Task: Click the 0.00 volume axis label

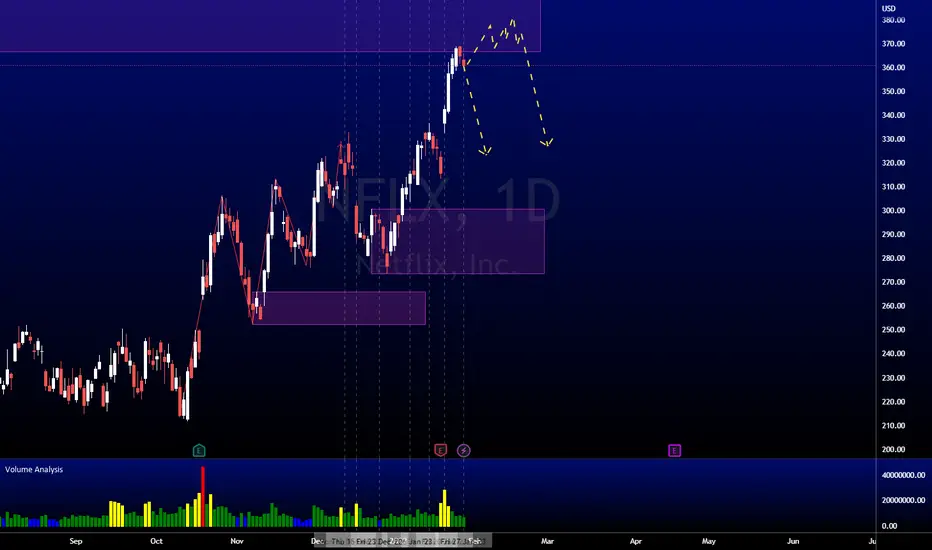Action: click(889, 526)
